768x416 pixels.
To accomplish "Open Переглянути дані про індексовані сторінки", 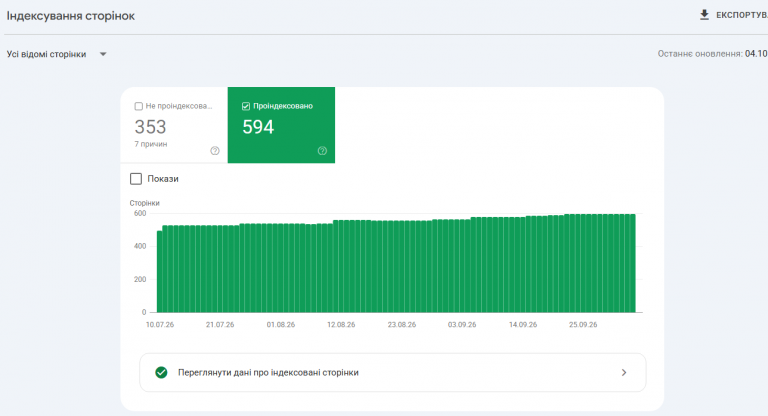I will [x=393, y=372].
